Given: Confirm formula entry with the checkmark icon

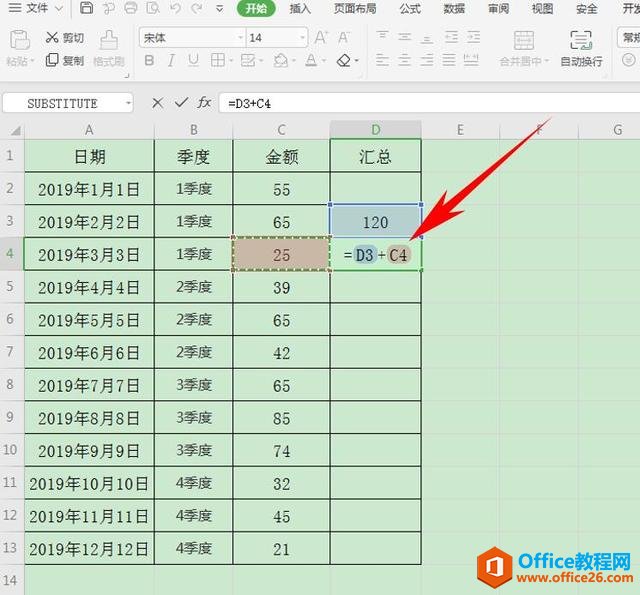Looking at the screenshot, I should click(181, 103).
